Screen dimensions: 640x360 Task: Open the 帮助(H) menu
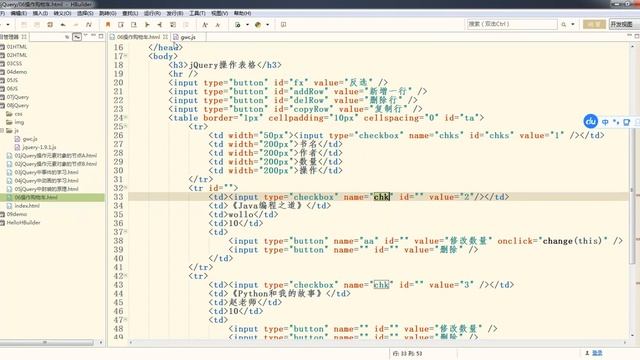pyautogui.click(x=242, y=13)
